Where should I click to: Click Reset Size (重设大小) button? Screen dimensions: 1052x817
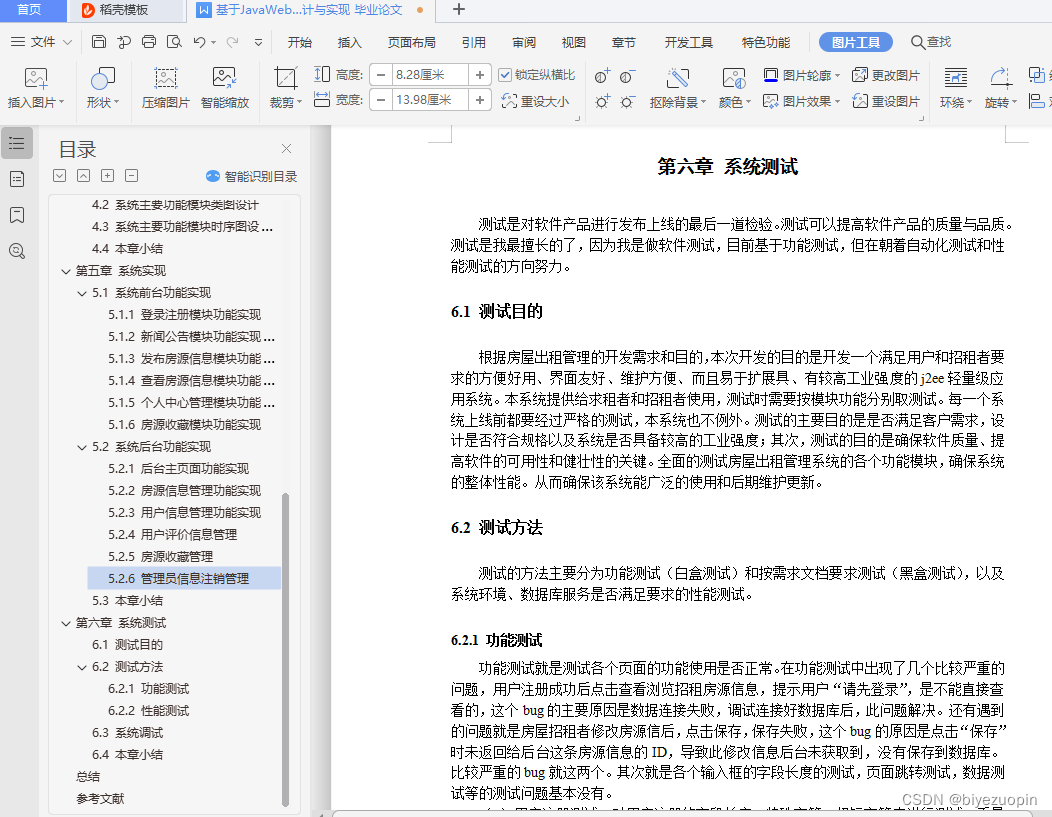click(535, 101)
